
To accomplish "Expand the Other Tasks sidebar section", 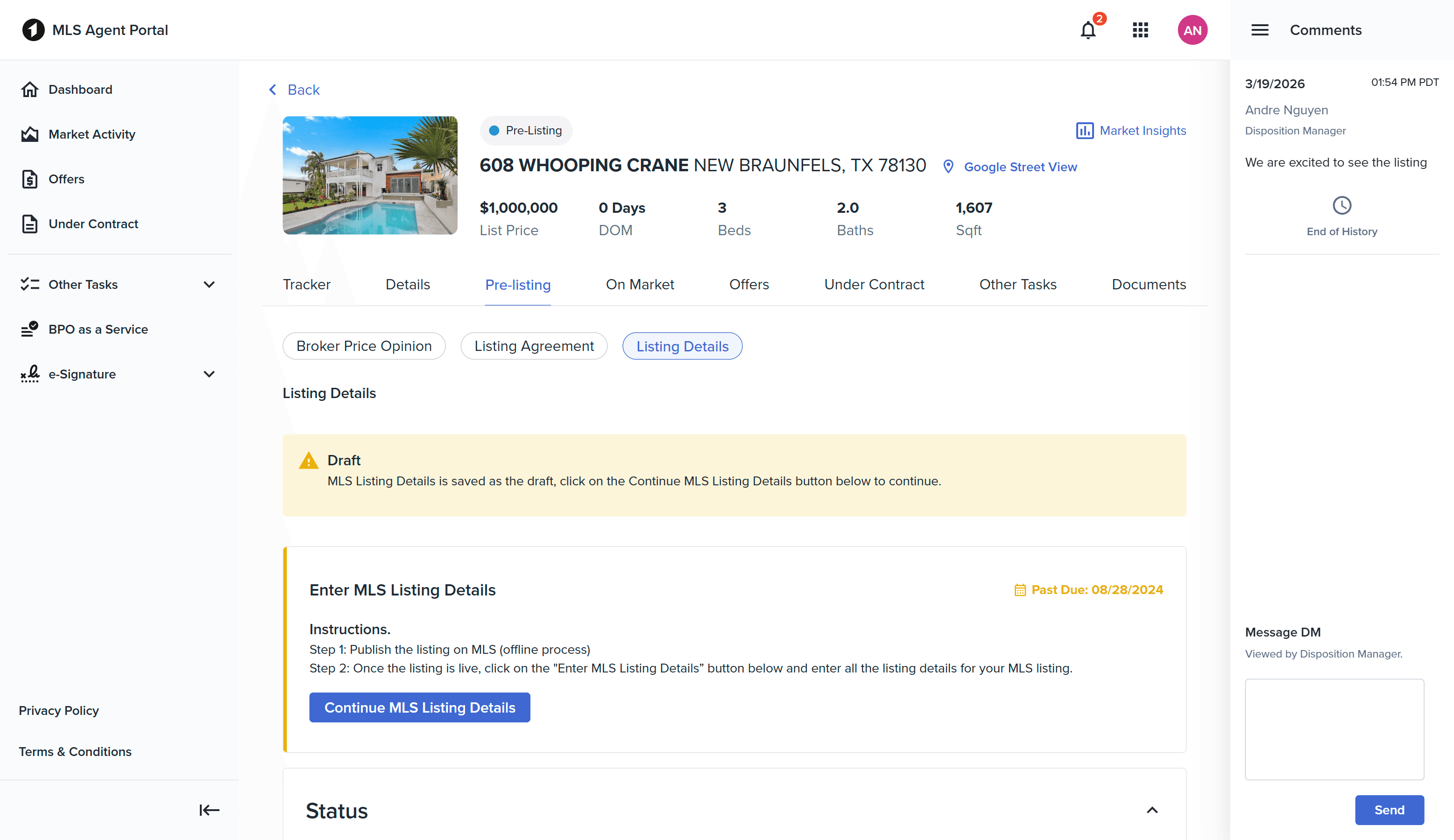I will (x=209, y=284).
